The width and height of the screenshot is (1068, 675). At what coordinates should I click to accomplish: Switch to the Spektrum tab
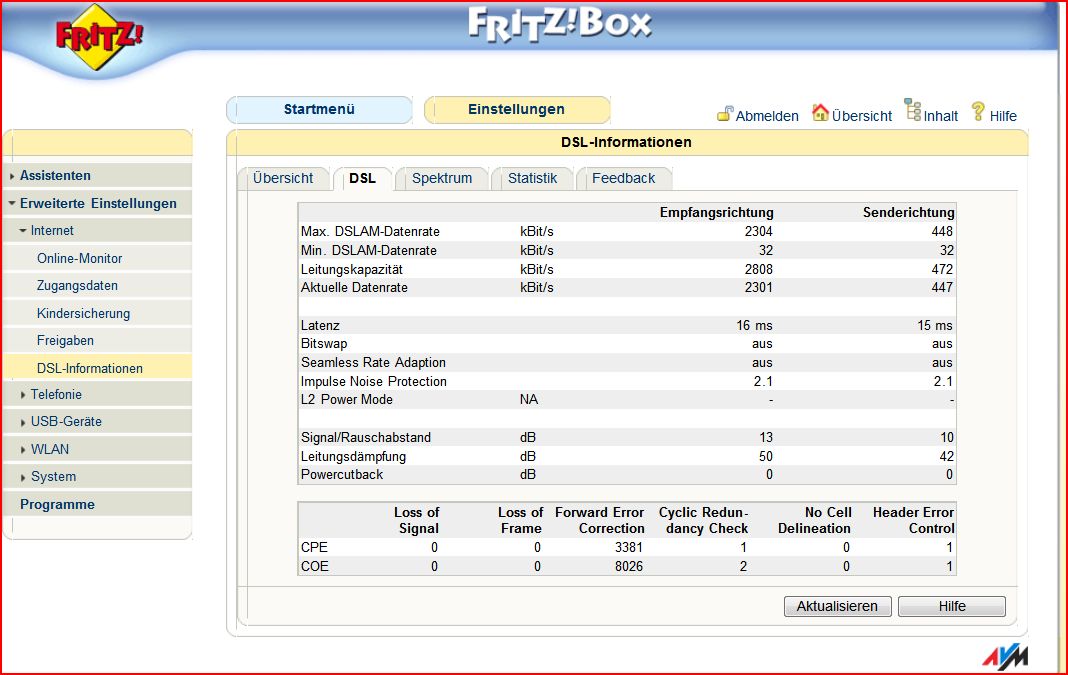point(442,178)
